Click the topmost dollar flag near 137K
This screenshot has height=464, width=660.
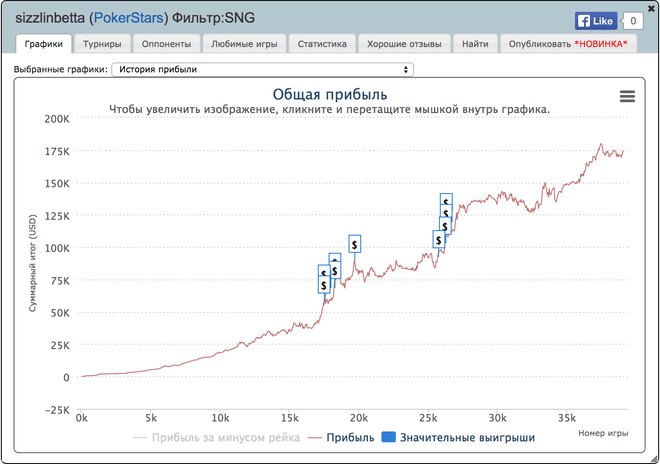pyautogui.click(x=446, y=199)
